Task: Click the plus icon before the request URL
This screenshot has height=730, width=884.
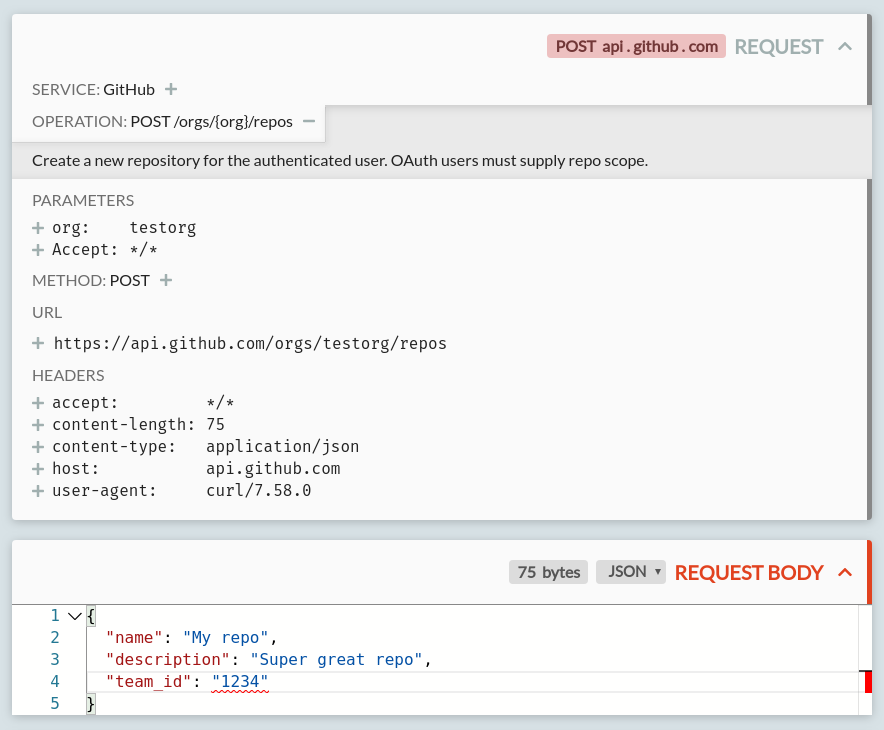Action: click(x=38, y=343)
